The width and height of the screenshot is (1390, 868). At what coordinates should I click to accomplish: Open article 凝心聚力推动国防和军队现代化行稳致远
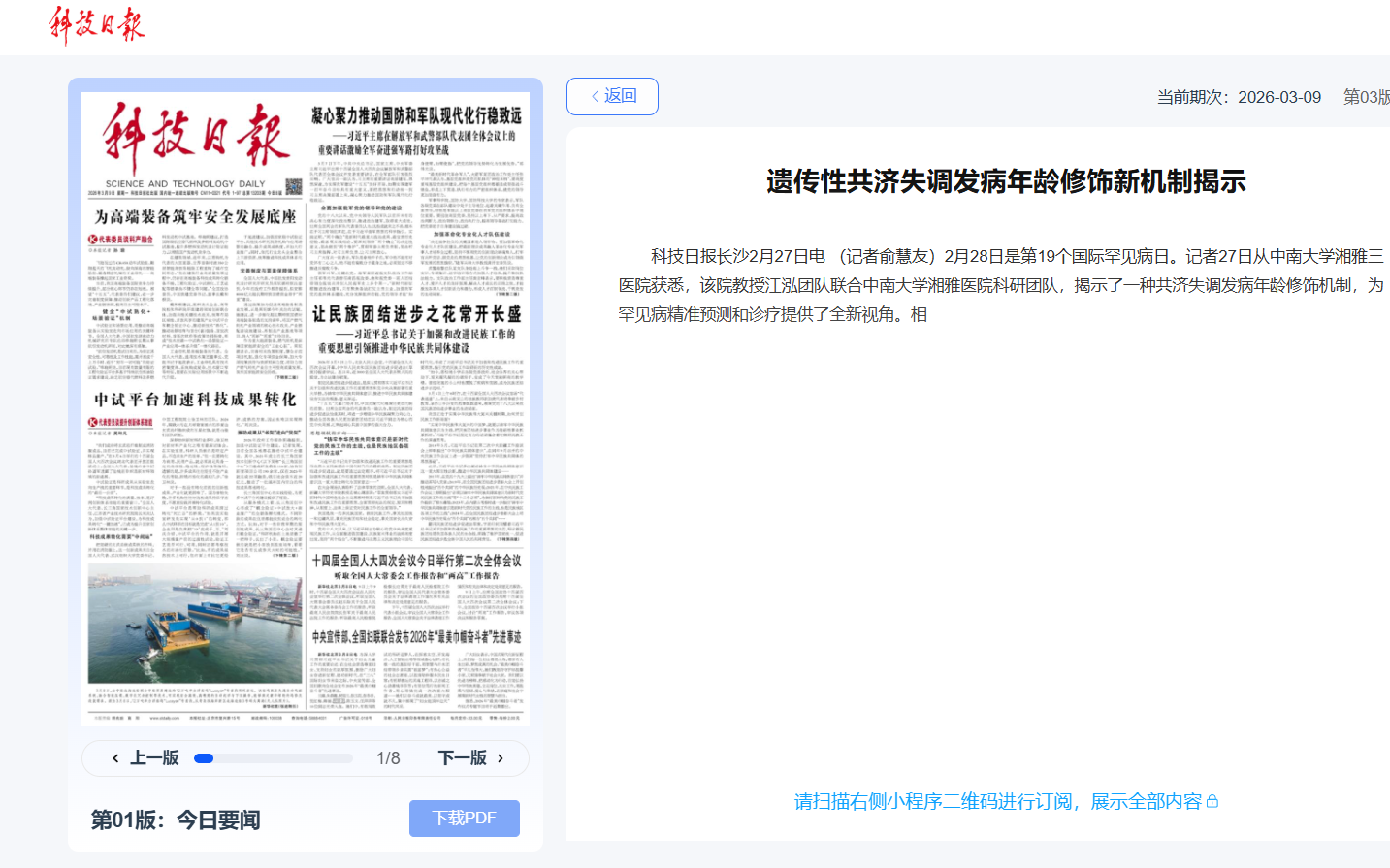click(x=416, y=116)
